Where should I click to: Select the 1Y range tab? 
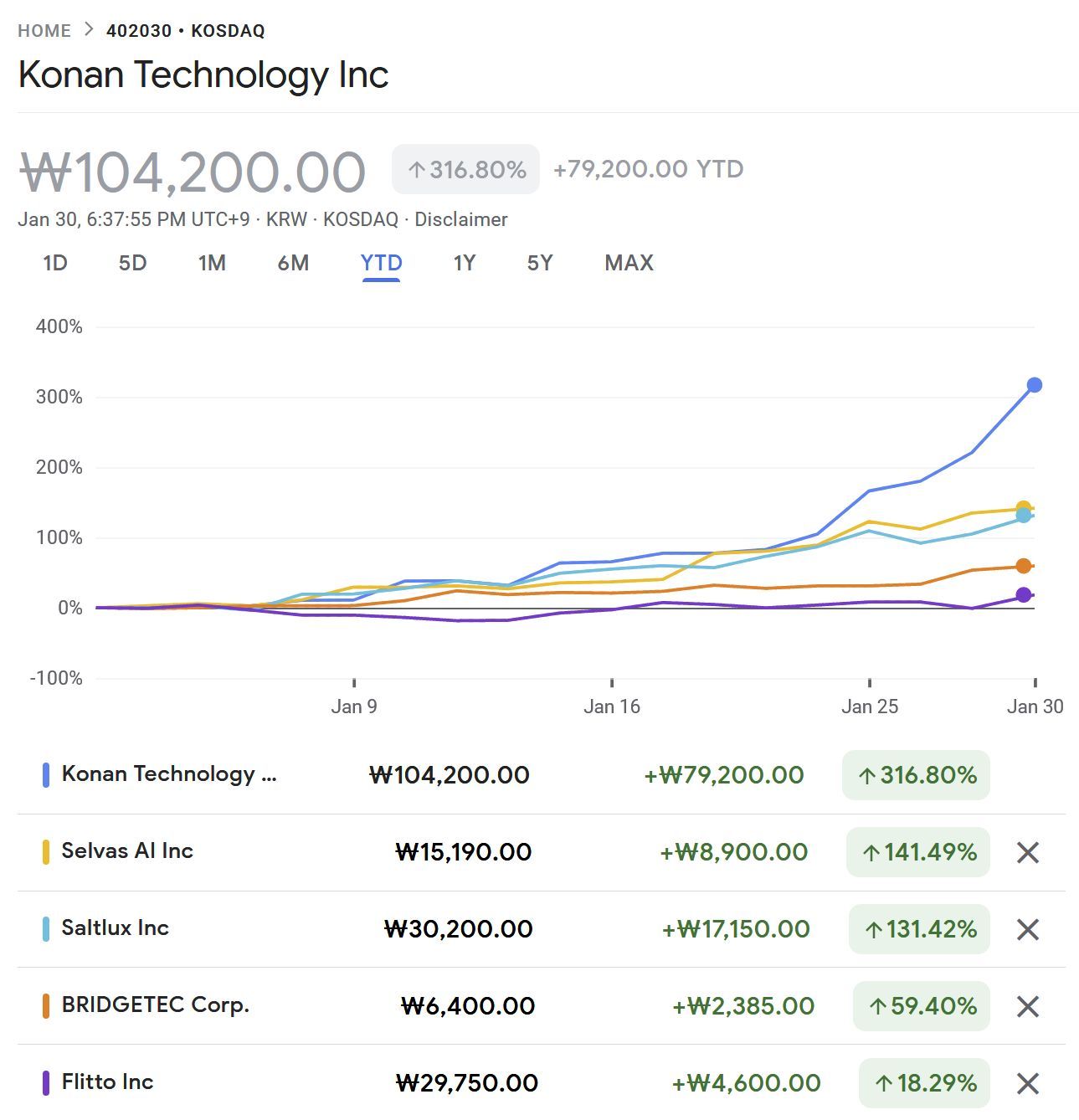(x=465, y=264)
